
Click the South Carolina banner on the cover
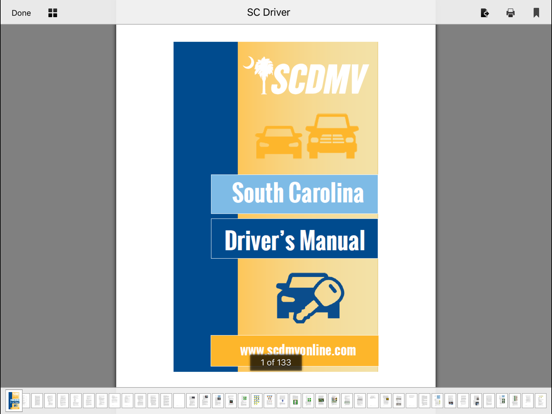[x=294, y=194]
